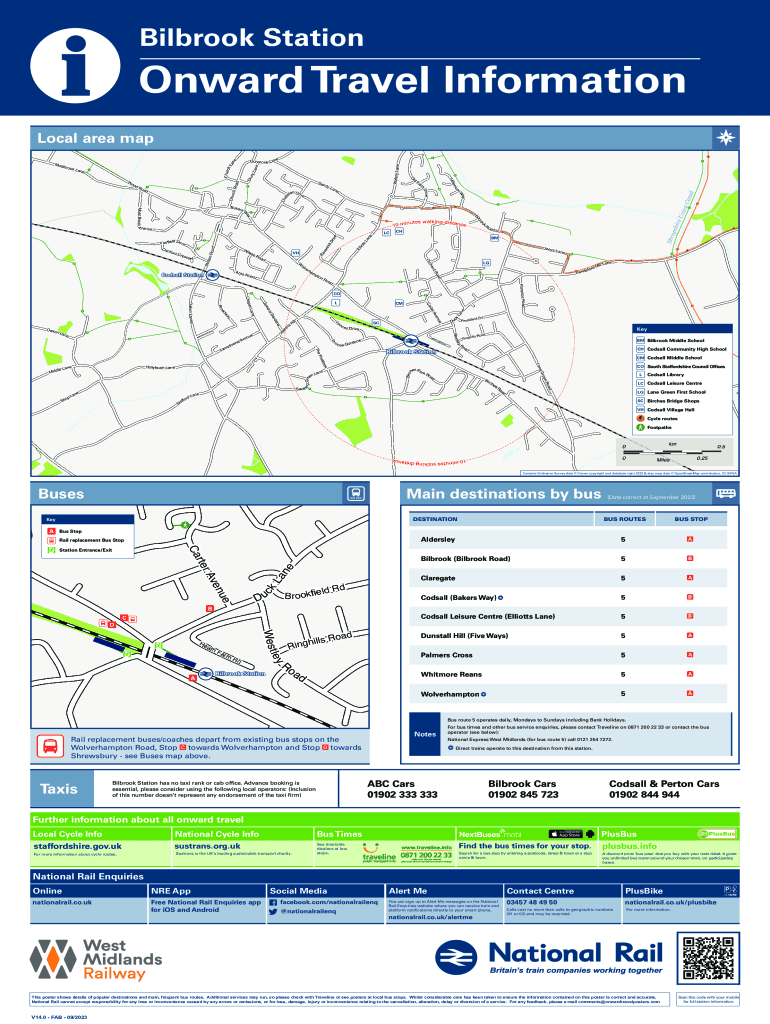
Task: Click the bus icon in the Buses header
Action: tap(355, 494)
